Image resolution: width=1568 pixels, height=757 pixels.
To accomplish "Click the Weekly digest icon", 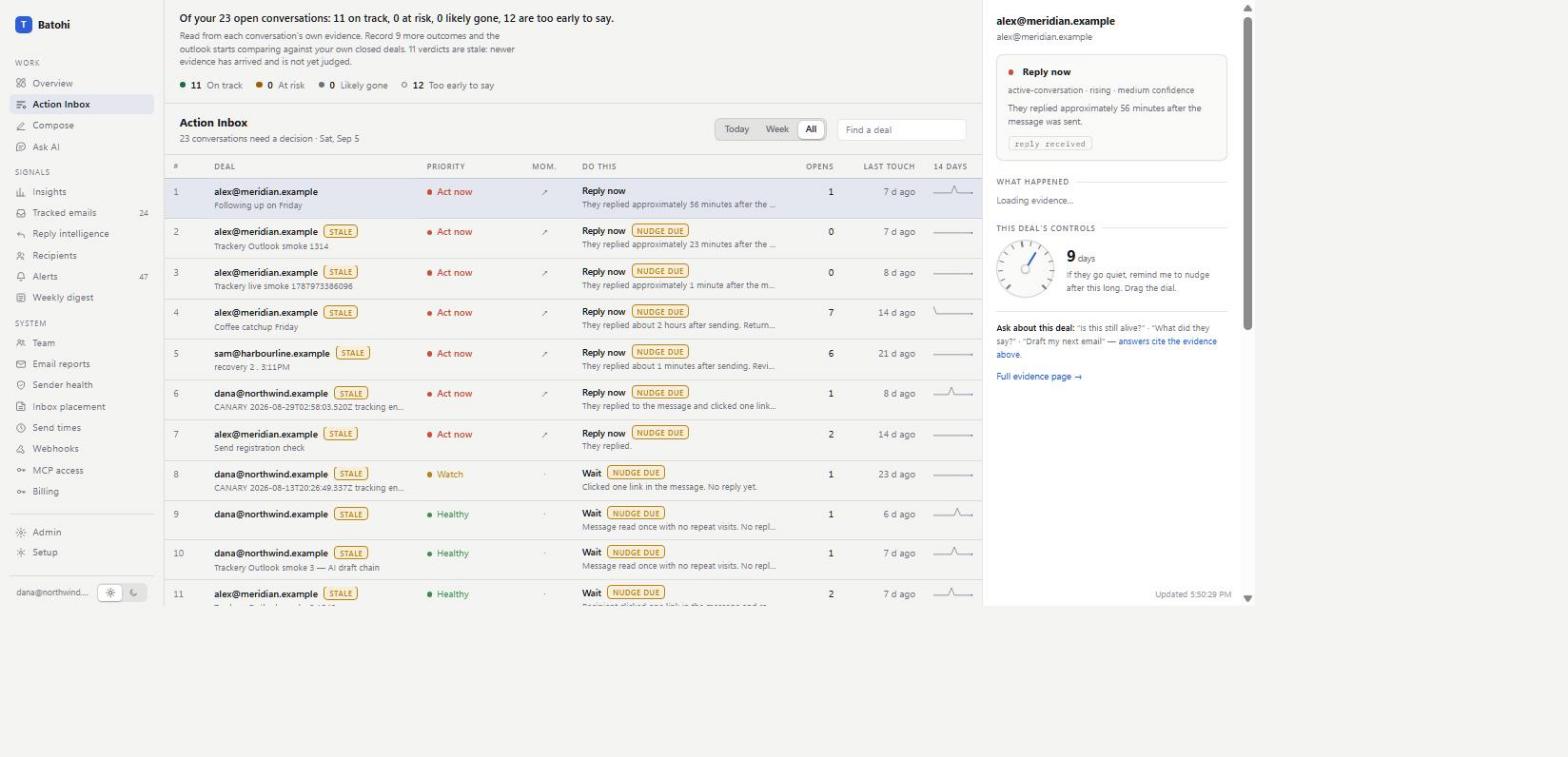I will (x=21, y=298).
